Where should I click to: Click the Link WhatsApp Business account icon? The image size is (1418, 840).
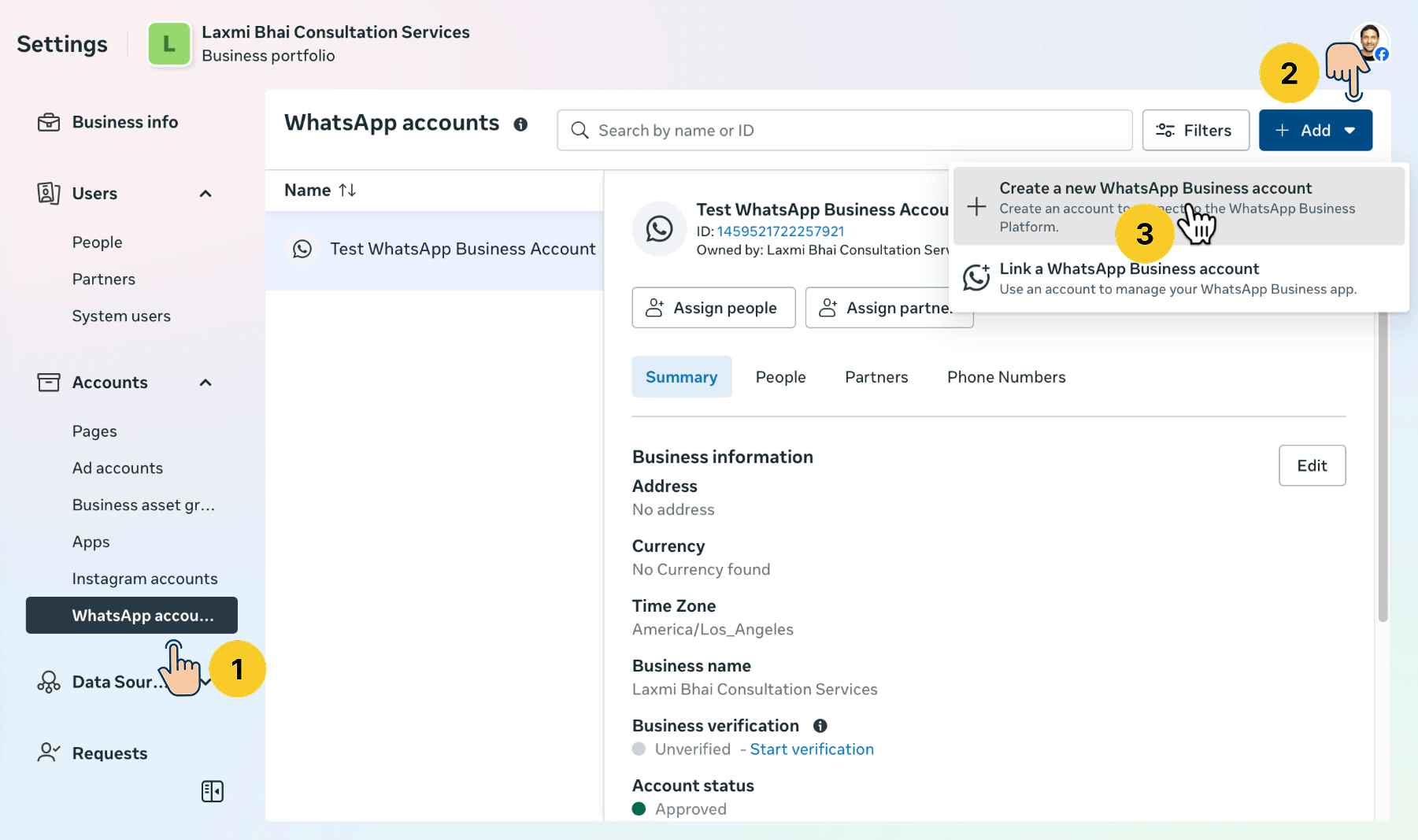976,277
